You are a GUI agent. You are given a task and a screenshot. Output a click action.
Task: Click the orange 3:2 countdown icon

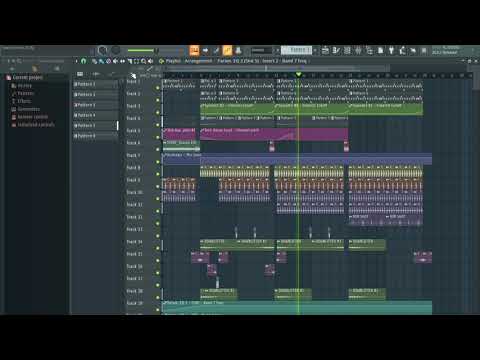pyautogui.click(x=194, y=50)
